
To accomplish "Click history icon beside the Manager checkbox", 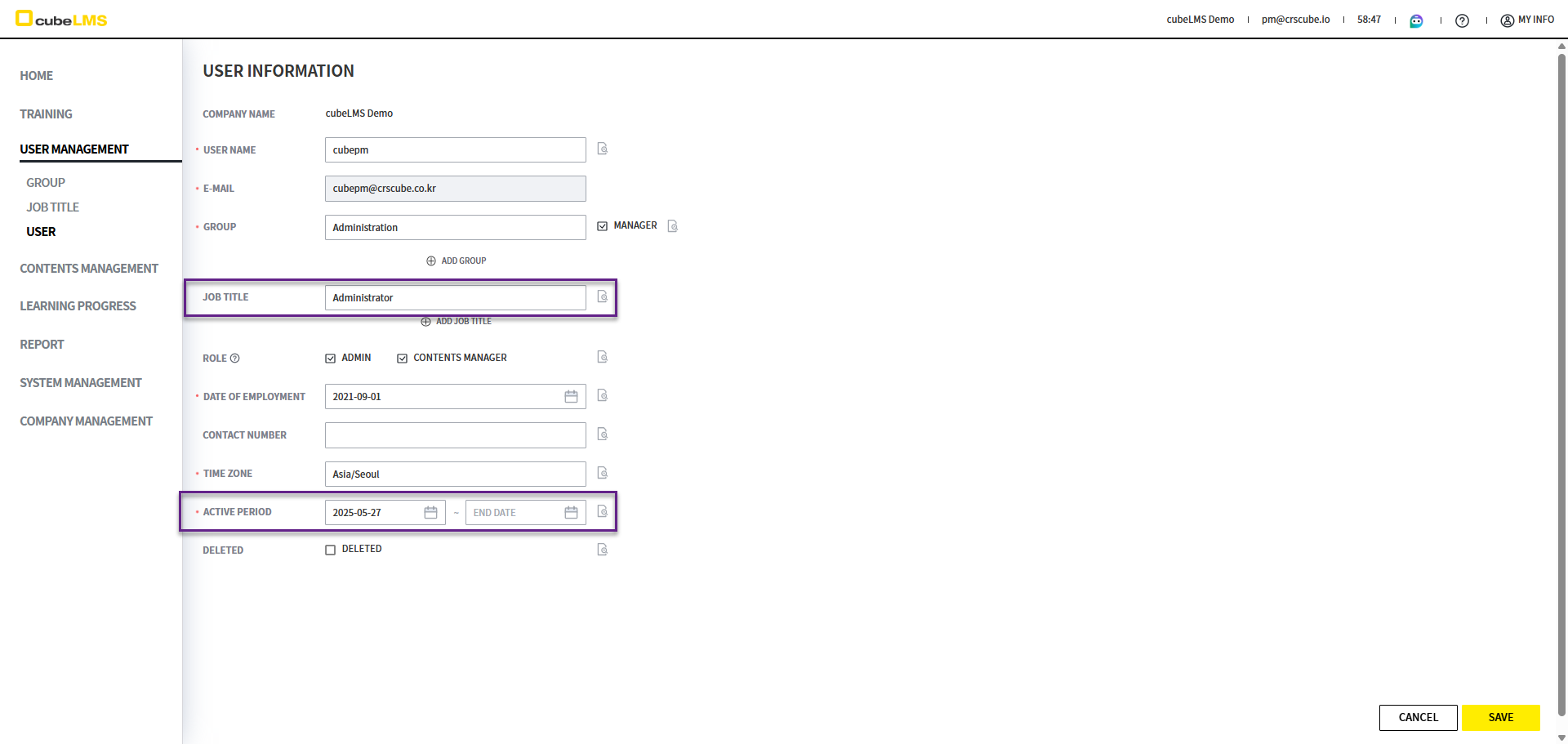I will [x=672, y=226].
